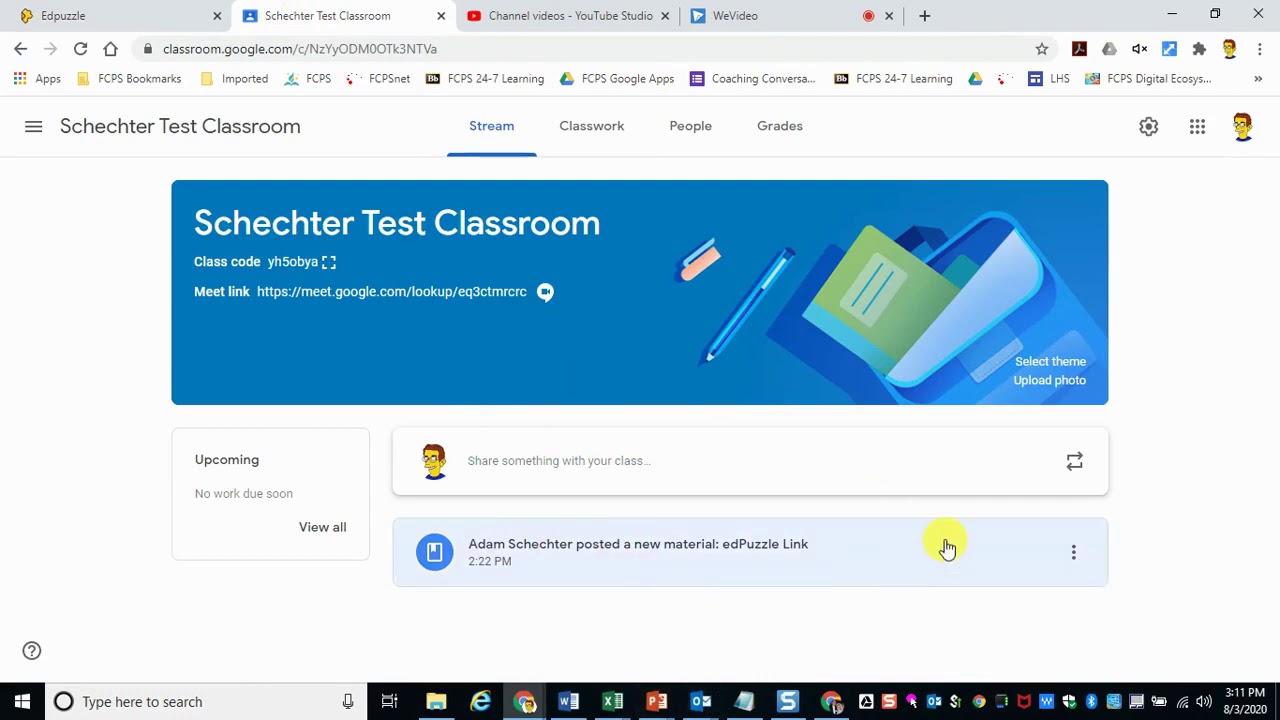Screen dimensions: 1280x720
Task: Open three-dot menu on edPuzzle Link post
Action: [1074, 552]
